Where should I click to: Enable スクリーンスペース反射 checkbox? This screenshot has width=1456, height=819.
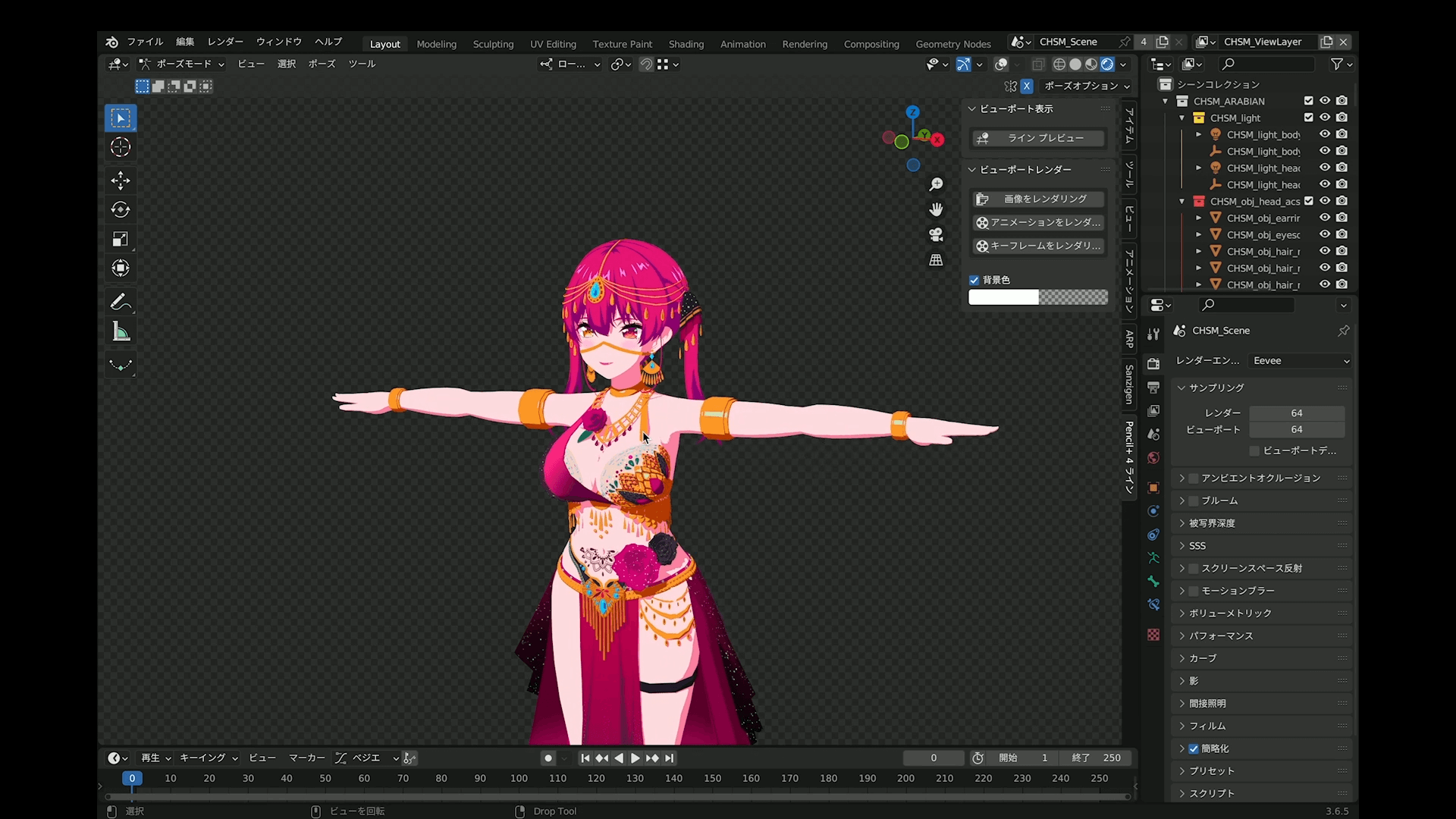[x=1194, y=568]
